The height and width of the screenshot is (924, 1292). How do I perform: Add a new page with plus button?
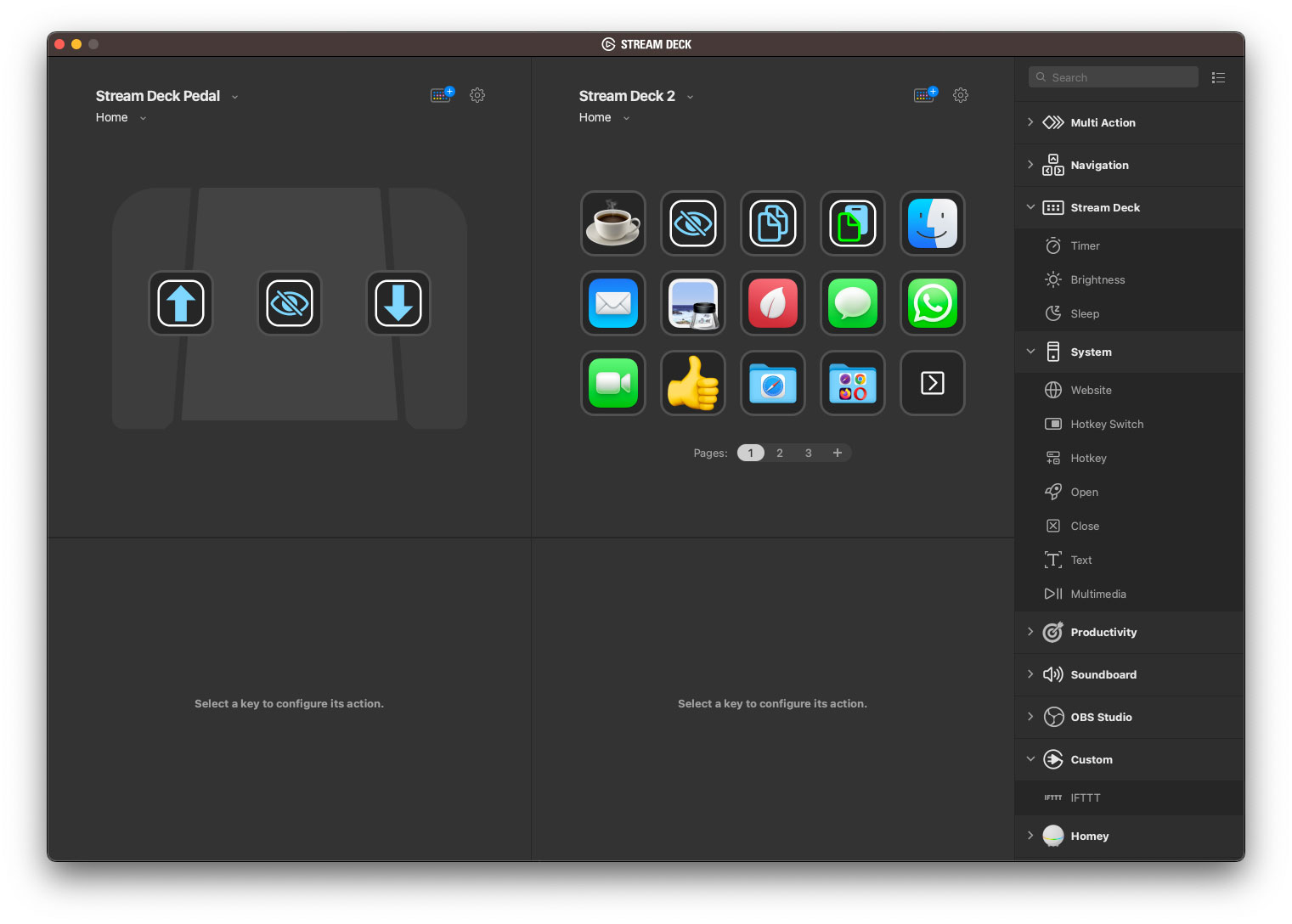tap(838, 453)
